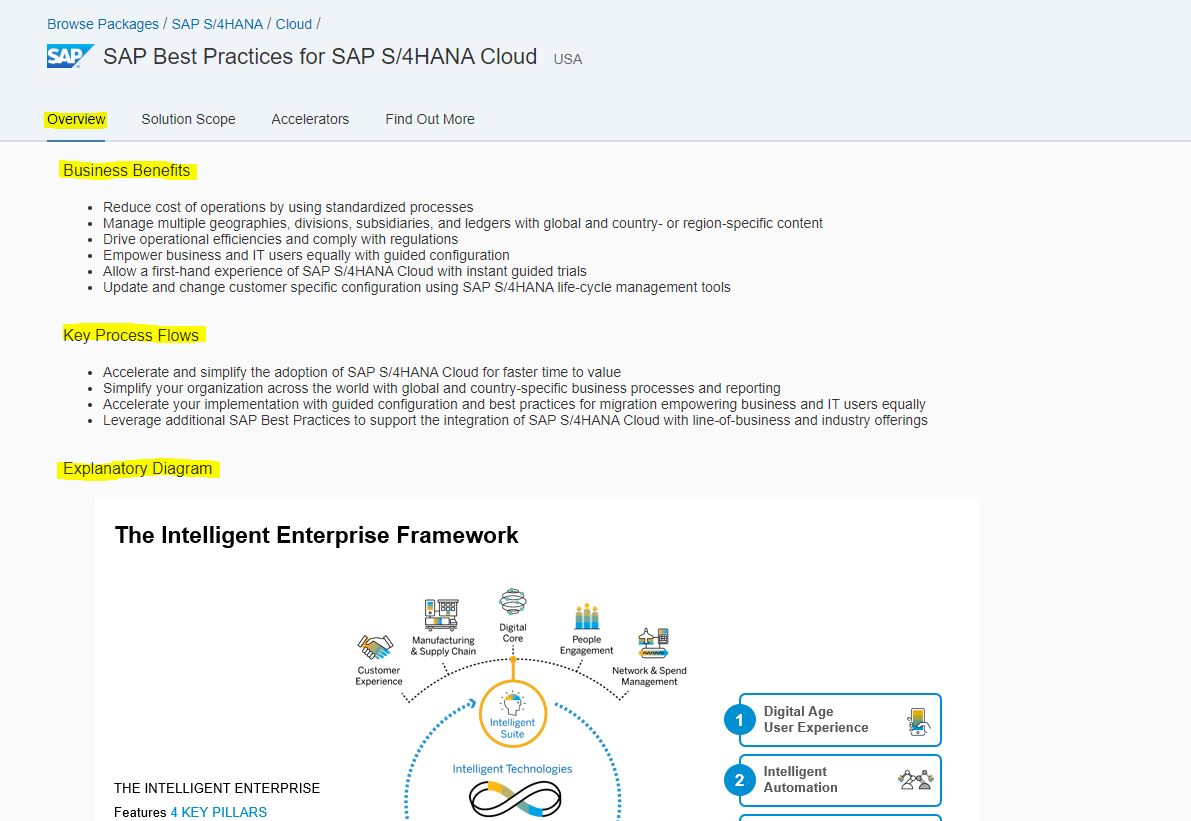
Task: Select the Intelligent Automation card
Action: (840, 780)
